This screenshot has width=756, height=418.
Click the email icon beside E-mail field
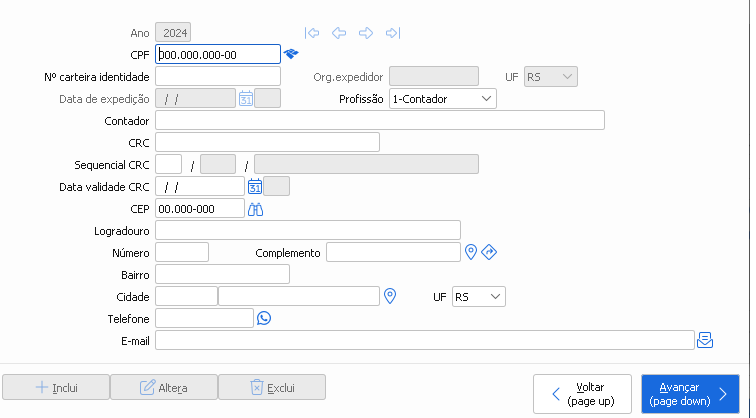coord(705,340)
